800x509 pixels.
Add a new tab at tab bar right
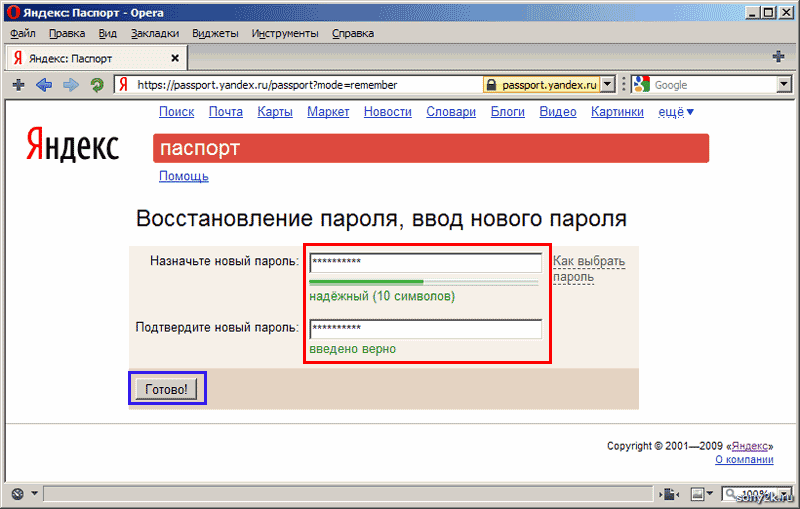[x=778, y=57]
